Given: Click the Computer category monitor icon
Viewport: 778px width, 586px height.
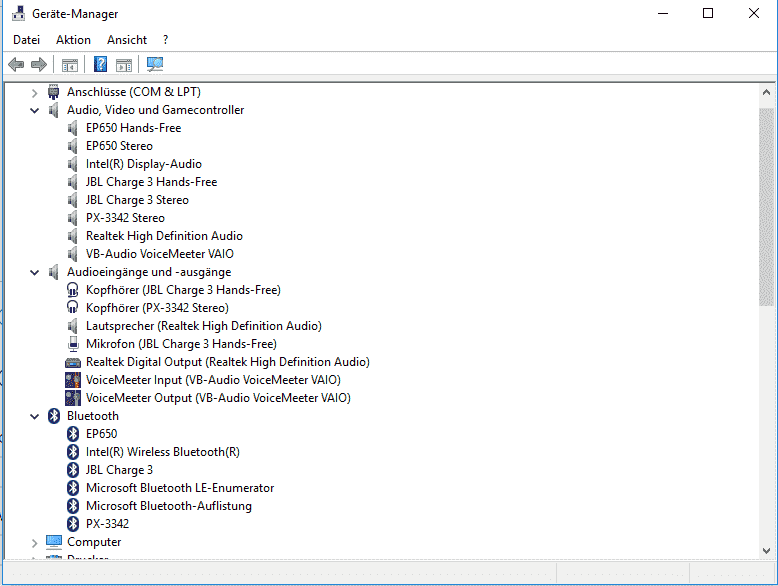Looking at the screenshot, I should 54,542.
